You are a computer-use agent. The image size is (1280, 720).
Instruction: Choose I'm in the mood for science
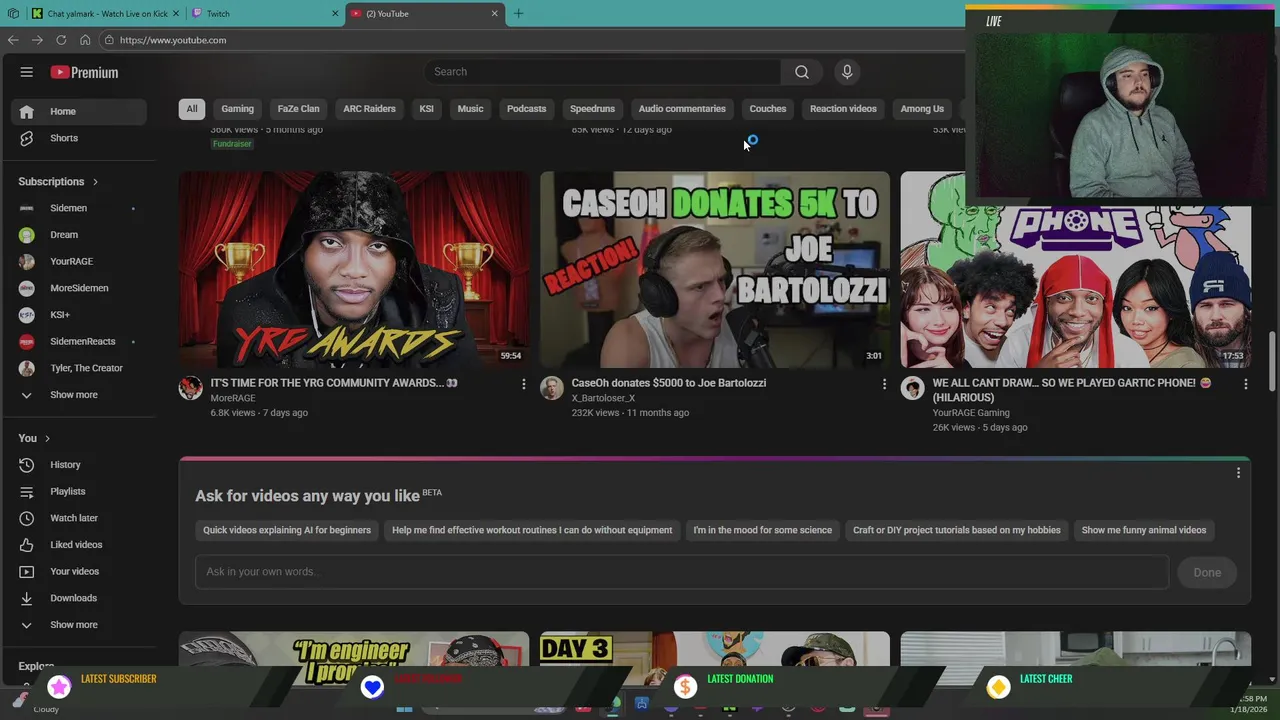(762, 530)
